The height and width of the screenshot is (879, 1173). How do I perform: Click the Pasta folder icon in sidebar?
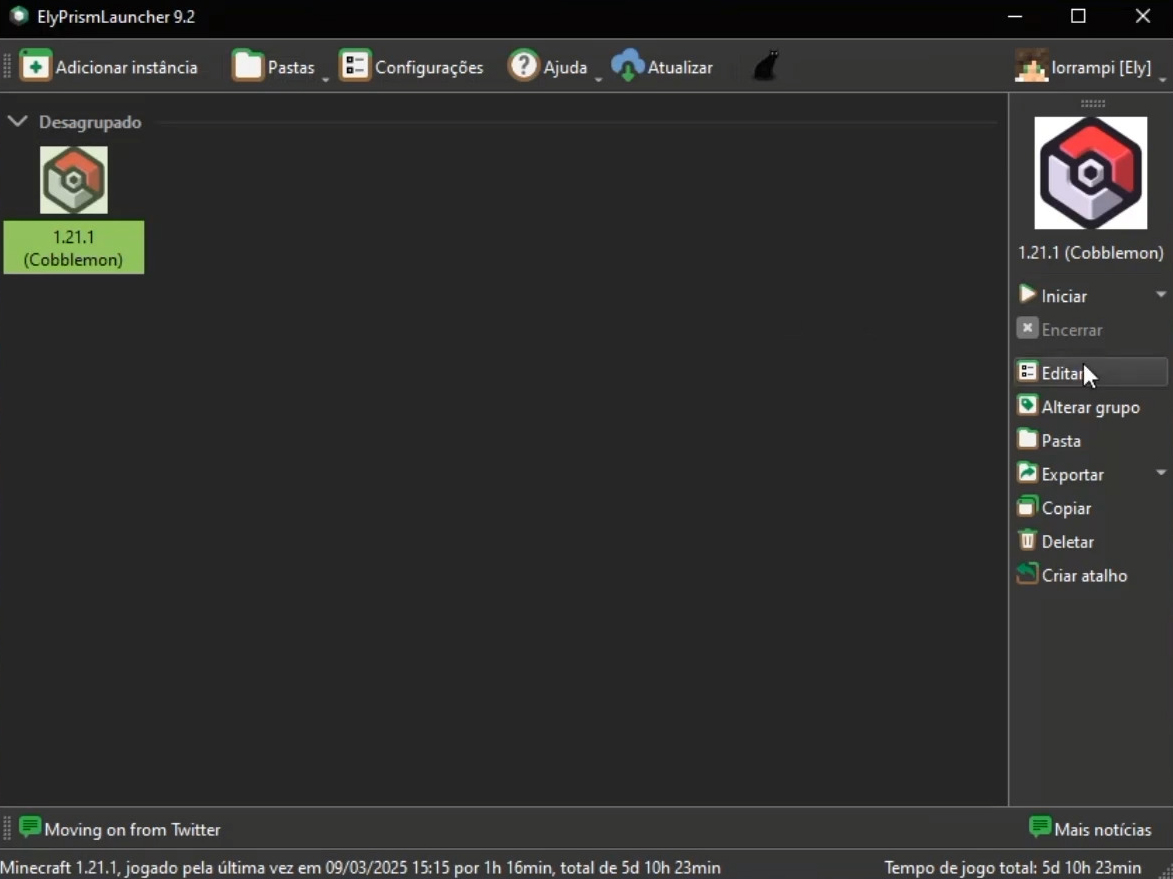[1027, 439]
